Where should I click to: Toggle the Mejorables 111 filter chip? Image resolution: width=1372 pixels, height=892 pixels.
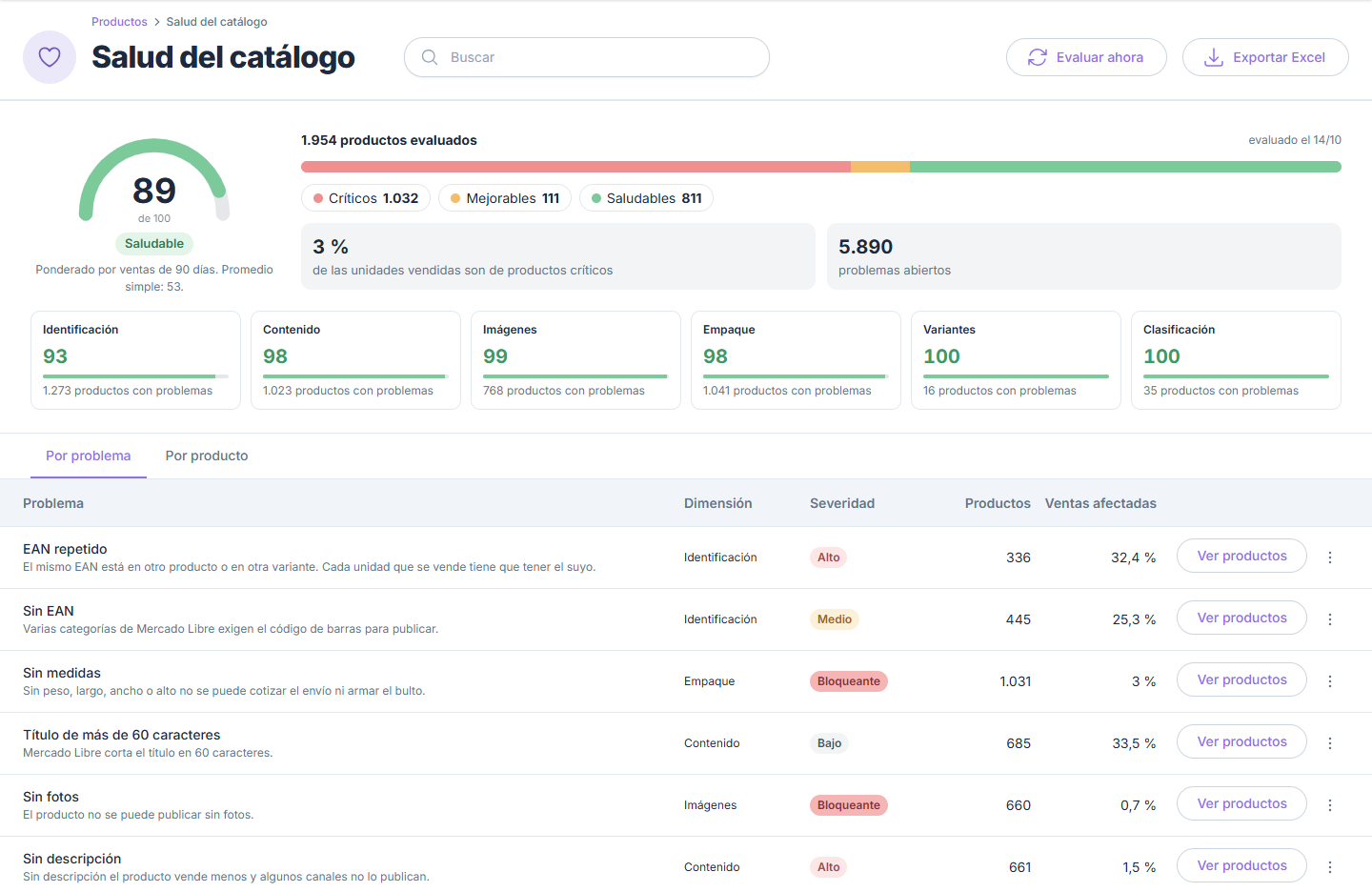tap(505, 198)
